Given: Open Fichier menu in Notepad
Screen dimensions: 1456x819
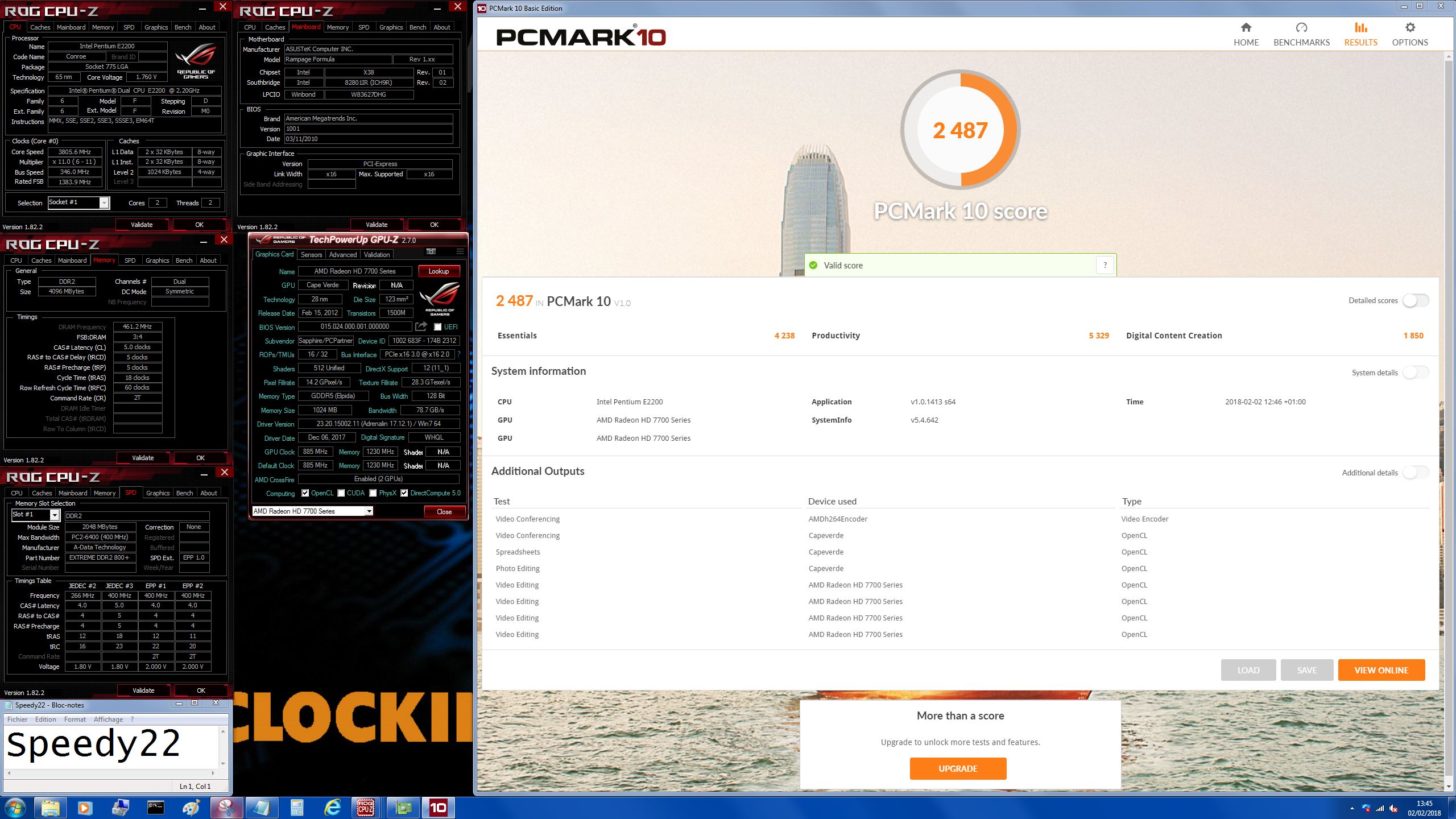Looking at the screenshot, I should [x=17, y=719].
